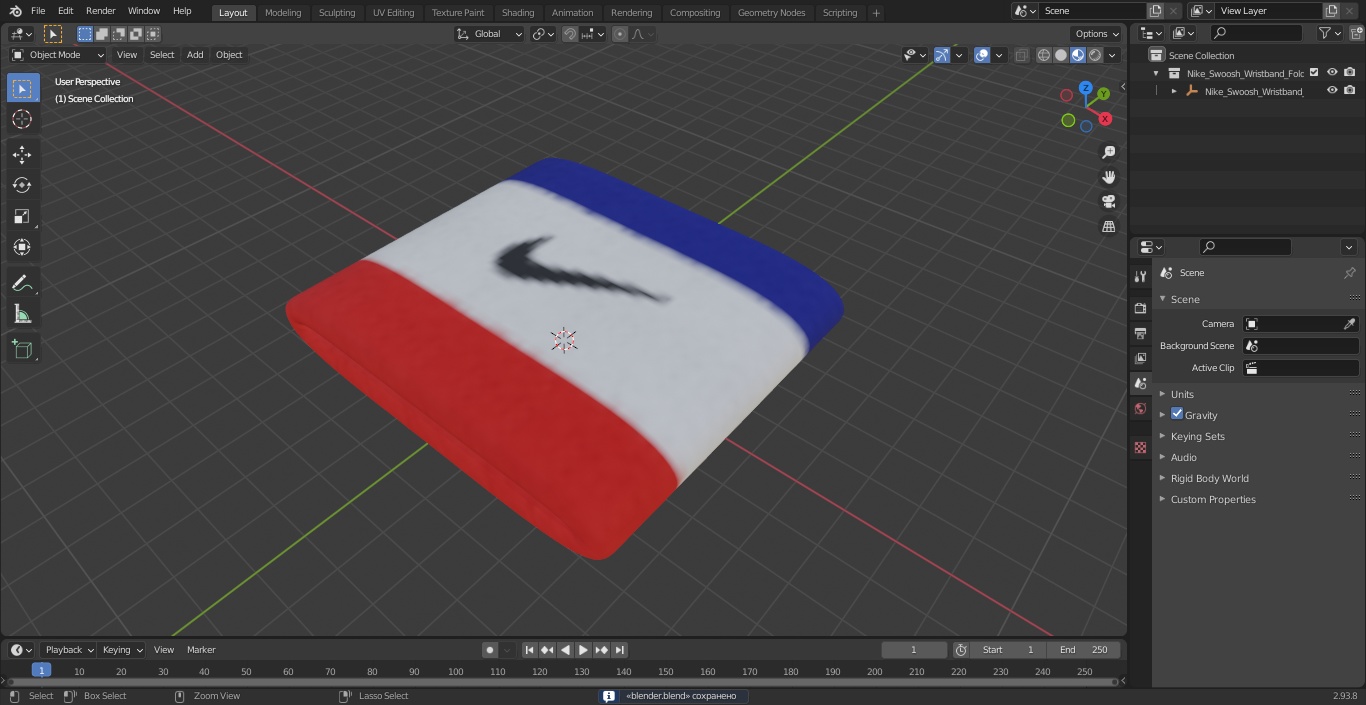Open the viewport Add menu
The image size is (1366, 705).
click(195, 55)
